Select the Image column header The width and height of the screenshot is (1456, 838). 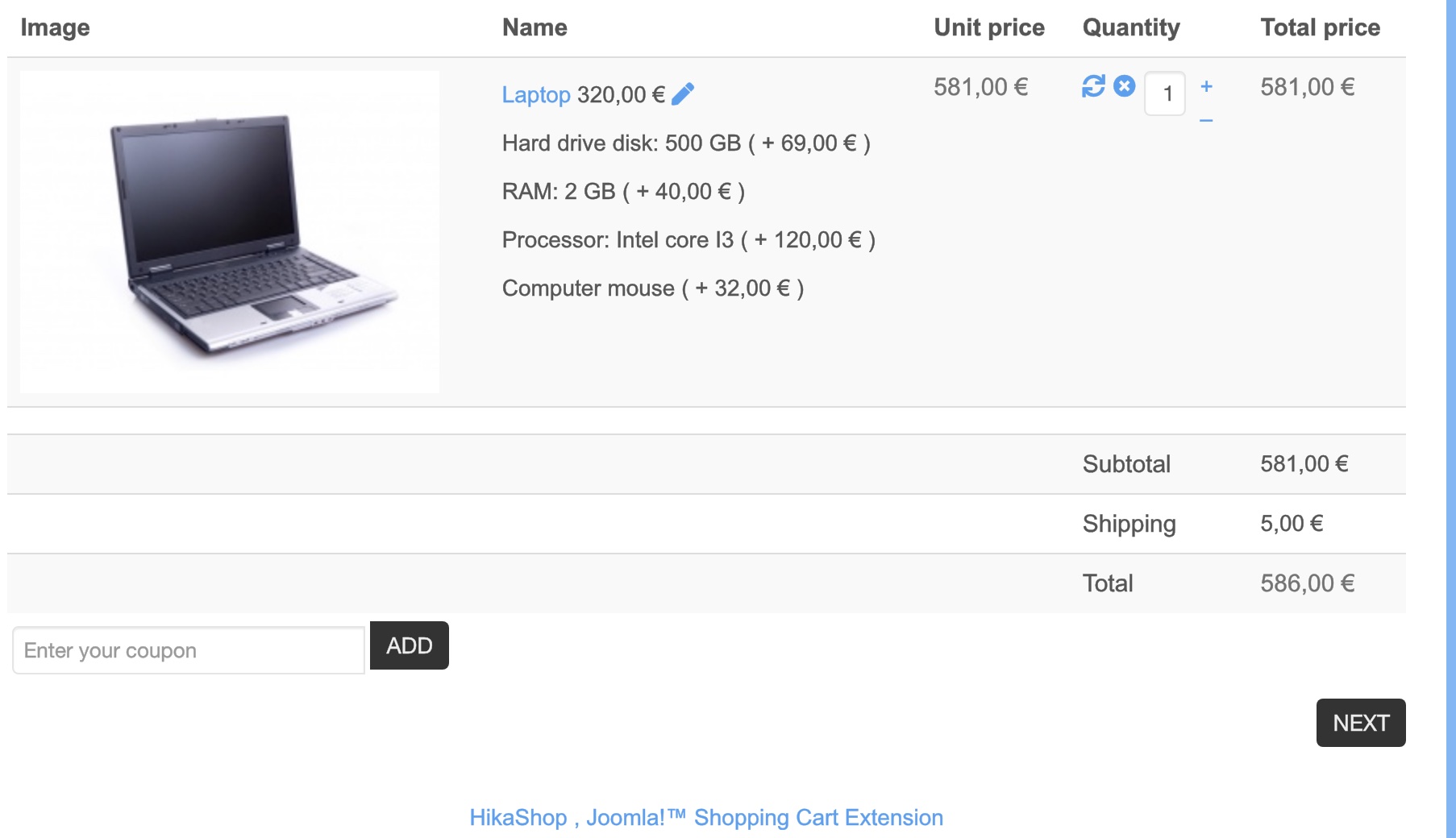coord(55,27)
